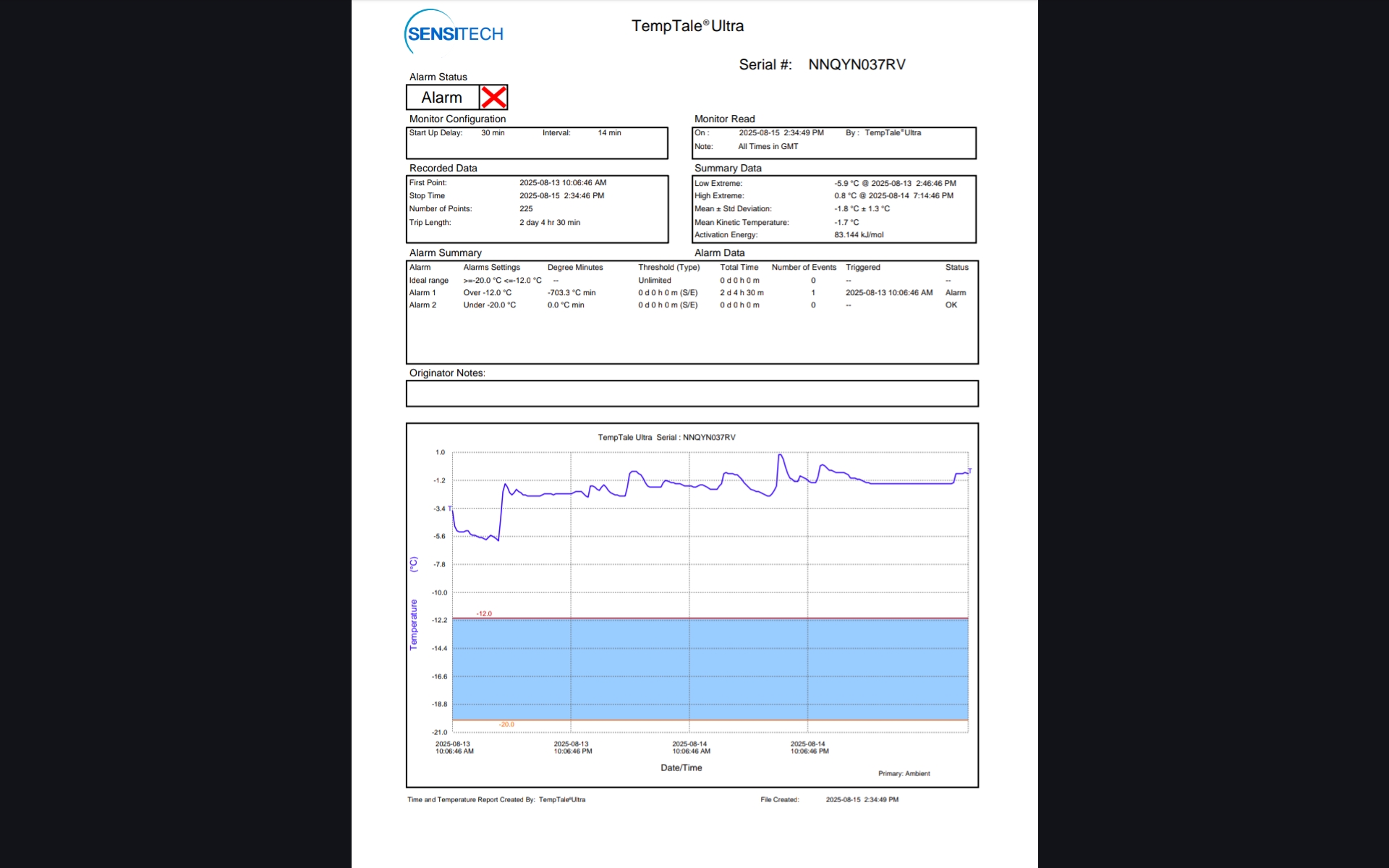Click the Degree Minutes column header

[x=575, y=268]
